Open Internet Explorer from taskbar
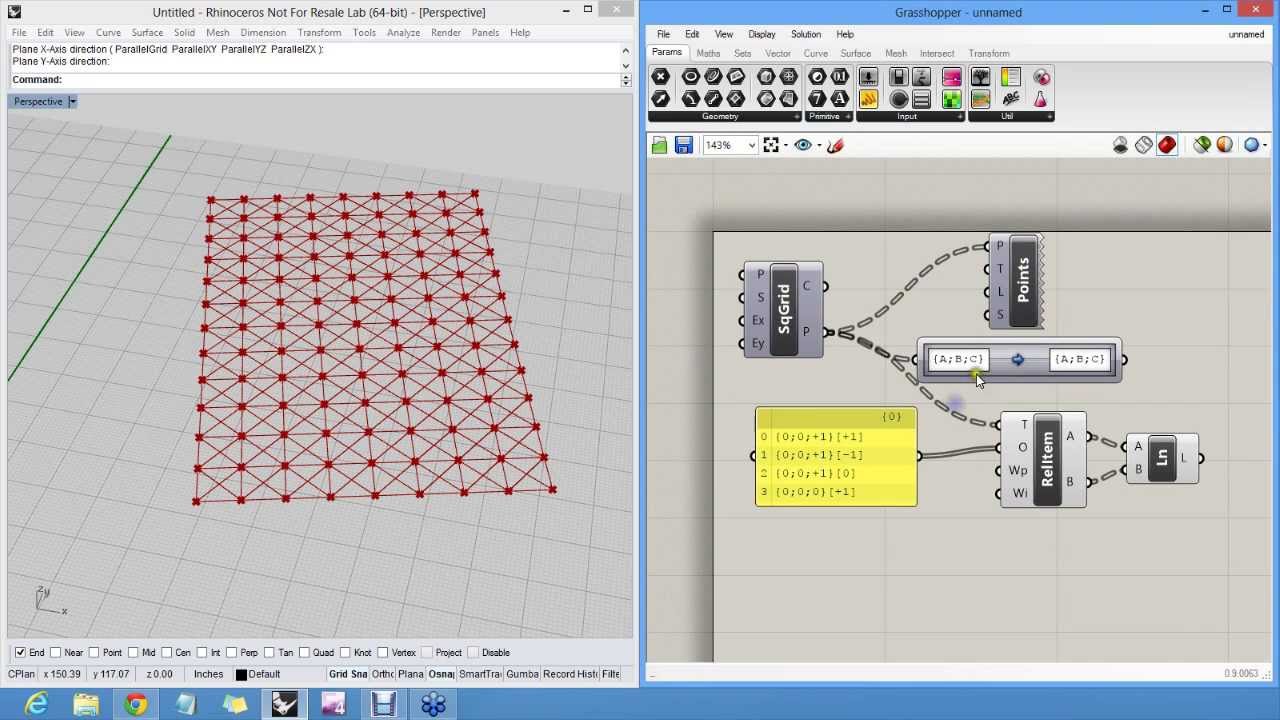The image size is (1280, 720). pyautogui.click(x=37, y=705)
